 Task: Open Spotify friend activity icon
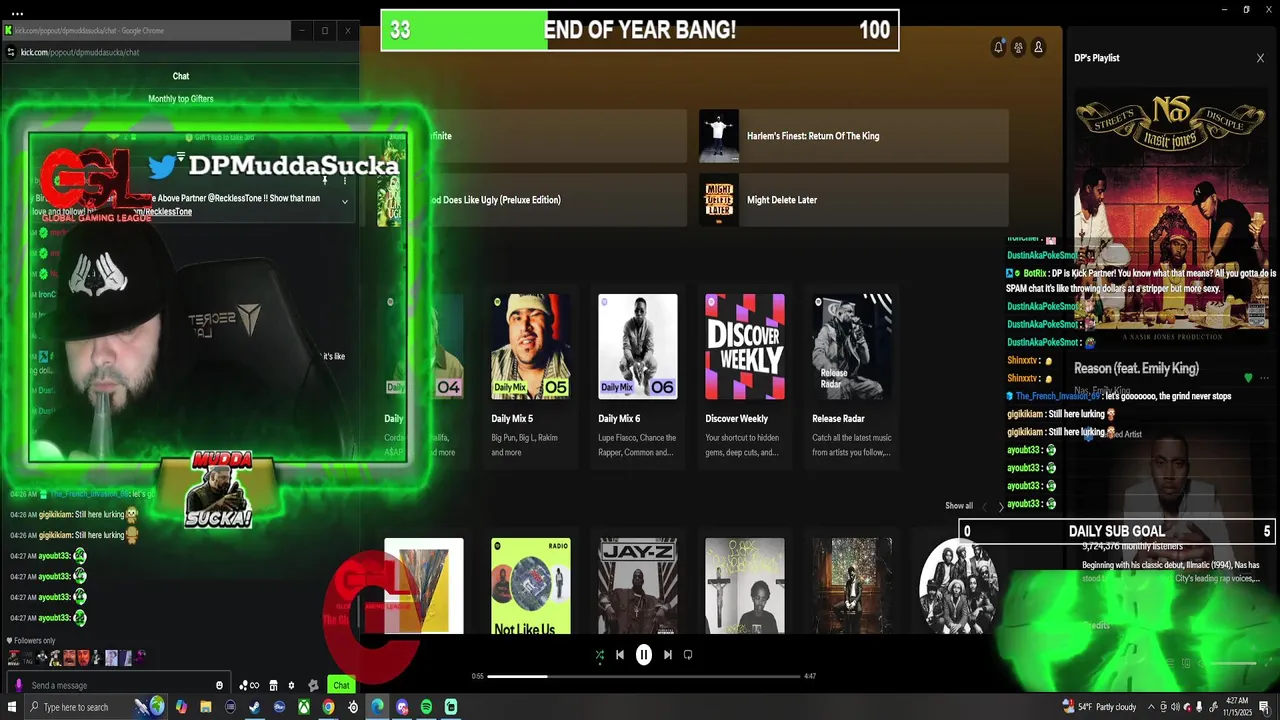pos(1018,47)
